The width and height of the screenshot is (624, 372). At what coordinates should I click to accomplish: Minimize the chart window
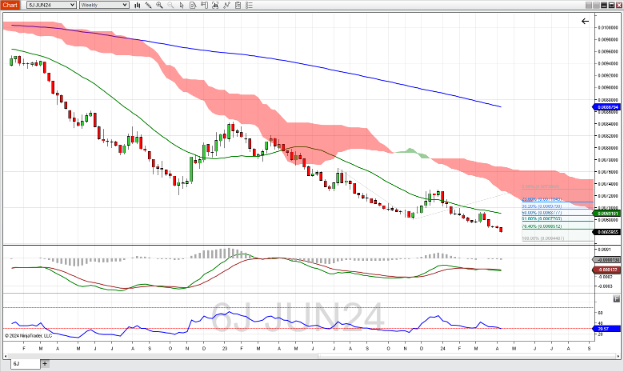point(604,5)
